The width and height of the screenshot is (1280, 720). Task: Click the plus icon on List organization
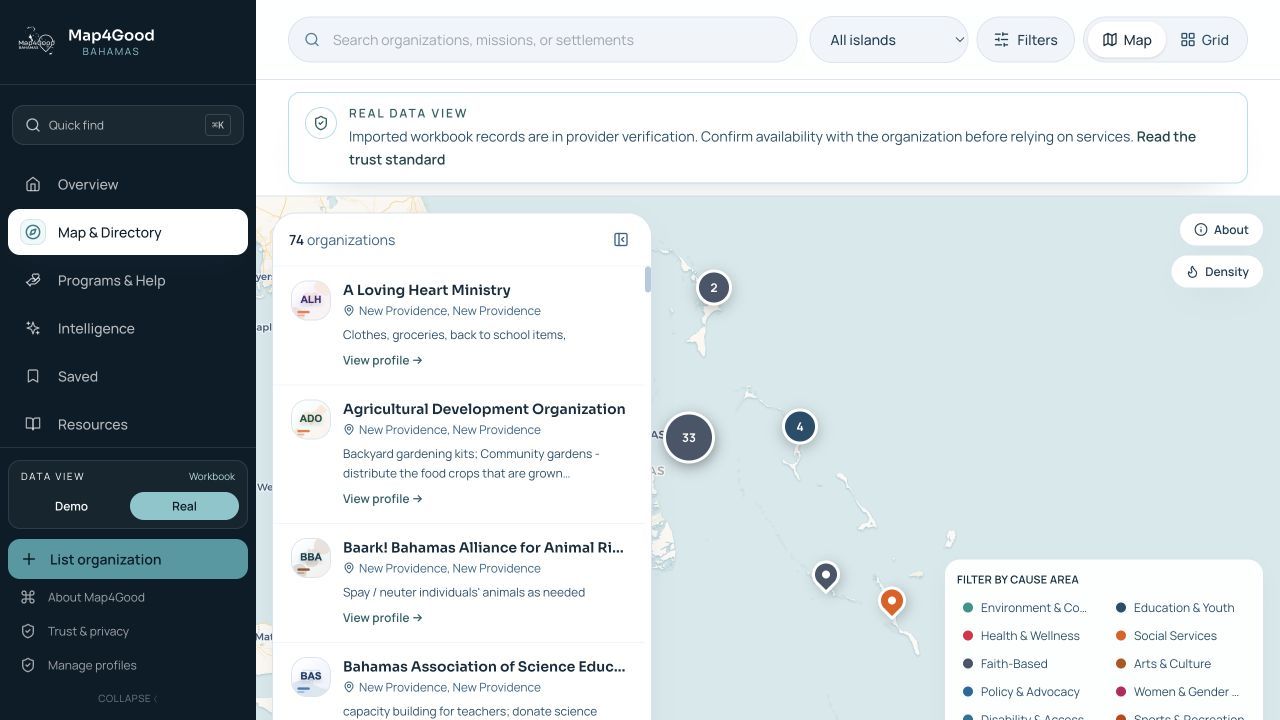coord(29,559)
